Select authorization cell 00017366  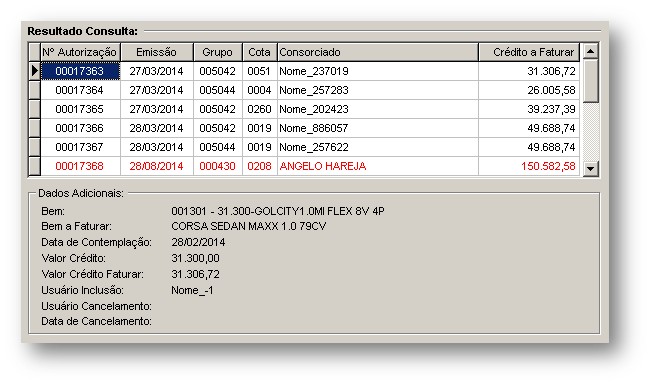pos(81,128)
